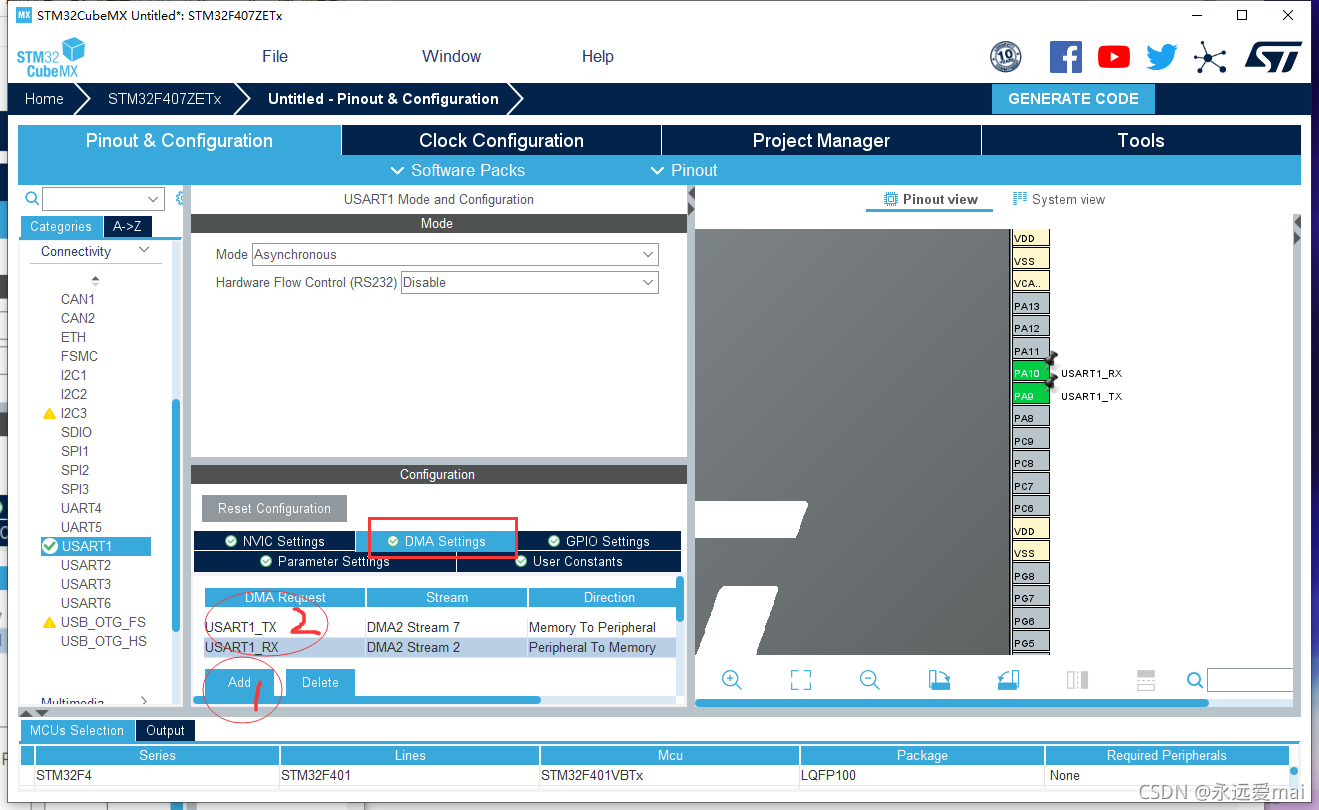1319x810 pixels.
Task: Click the peripheral search magnifier icon
Action: [31, 199]
